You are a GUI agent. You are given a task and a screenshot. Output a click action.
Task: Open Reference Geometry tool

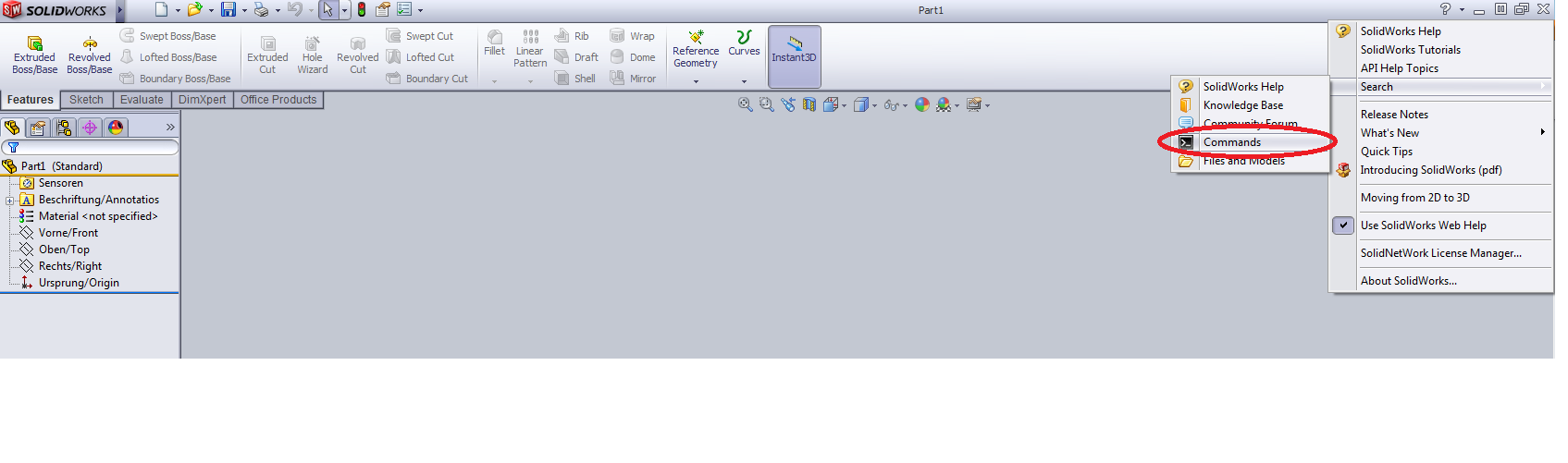pyautogui.click(x=696, y=49)
